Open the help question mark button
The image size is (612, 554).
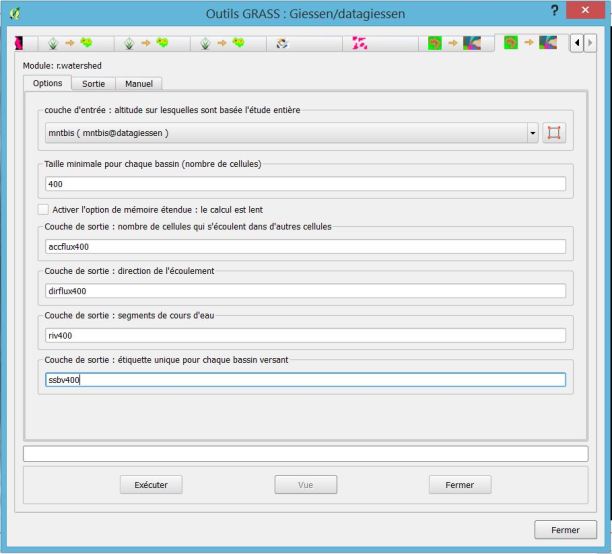click(554, 11)
